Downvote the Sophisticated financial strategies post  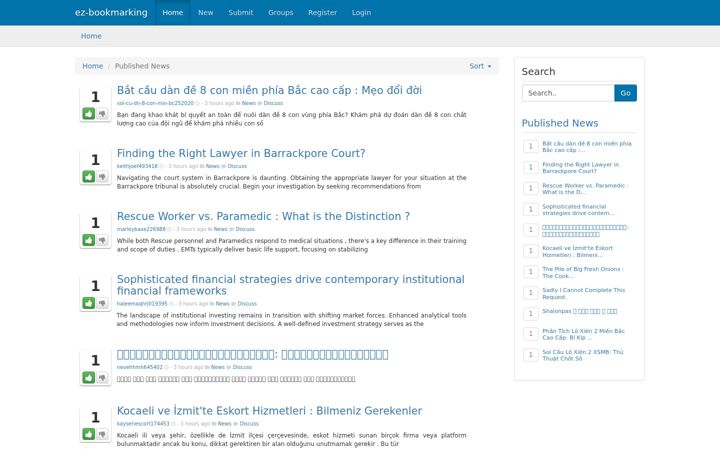pos(102,303)
